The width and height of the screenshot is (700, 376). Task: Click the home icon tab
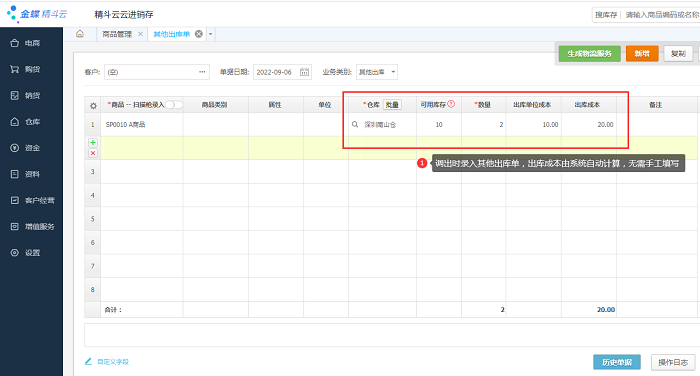point(80,34)
